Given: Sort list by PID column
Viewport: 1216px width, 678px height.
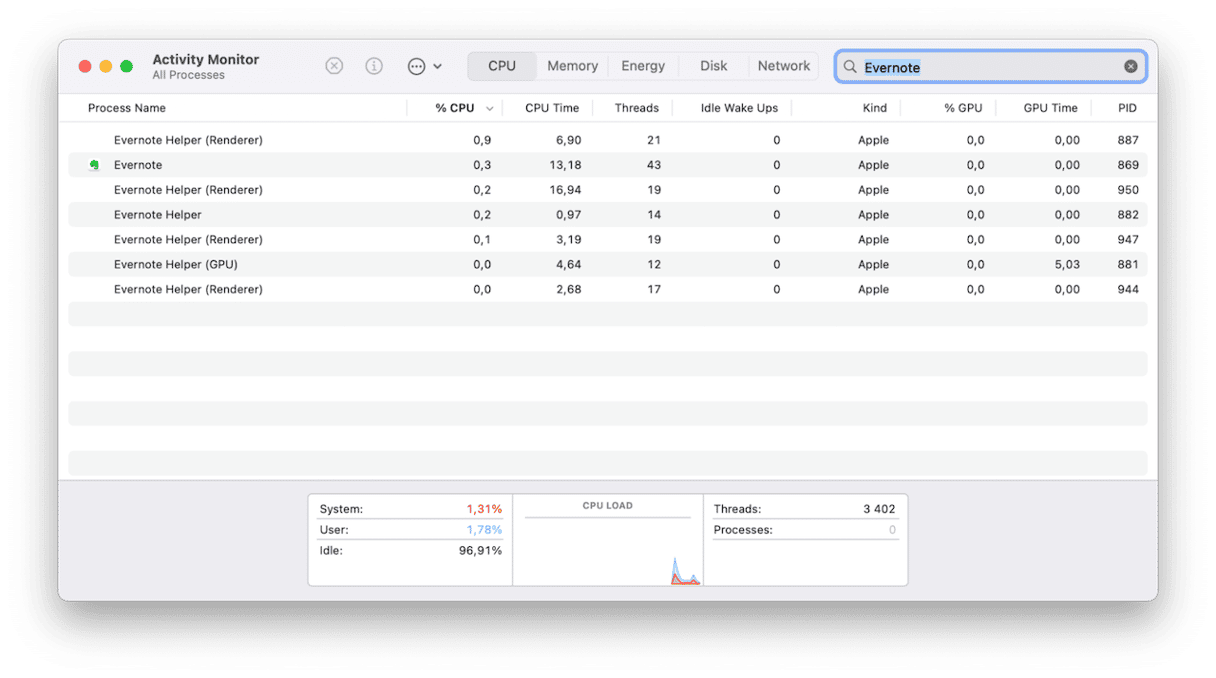Looking at the screenshot, I should click(1127, 108).
